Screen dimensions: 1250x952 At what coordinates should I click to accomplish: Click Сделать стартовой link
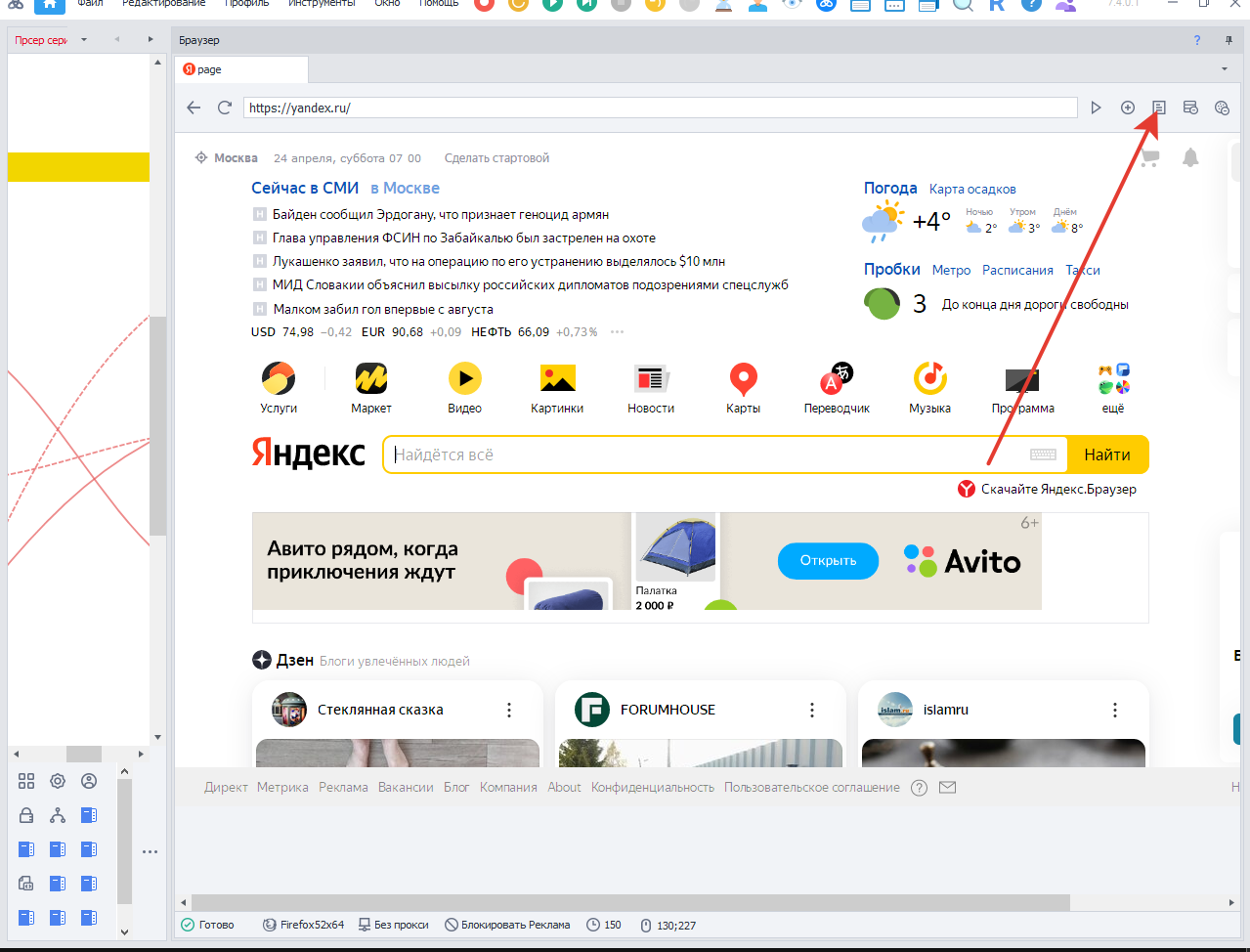(x=496, y=158)
